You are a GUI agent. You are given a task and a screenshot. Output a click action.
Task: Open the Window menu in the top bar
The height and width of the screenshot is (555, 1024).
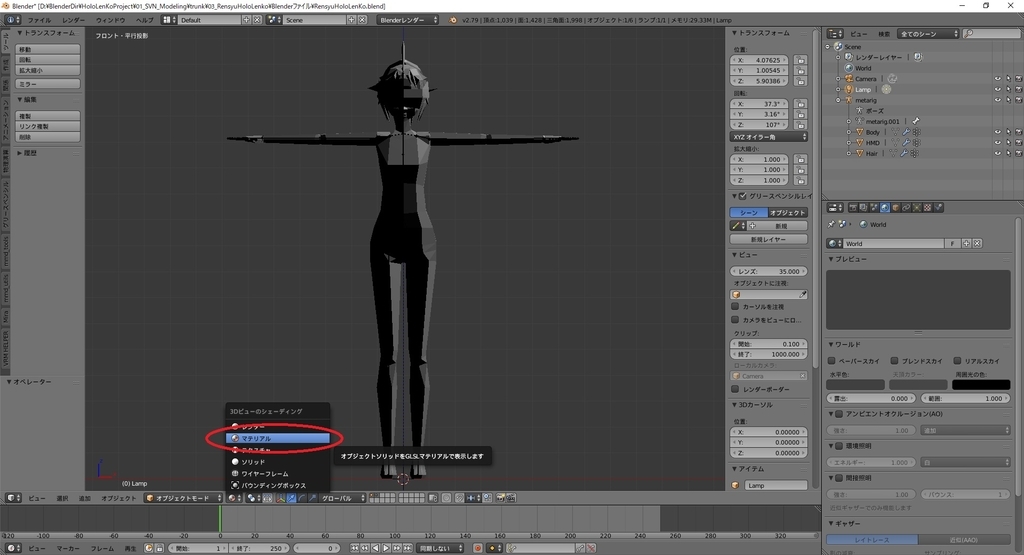110,20
